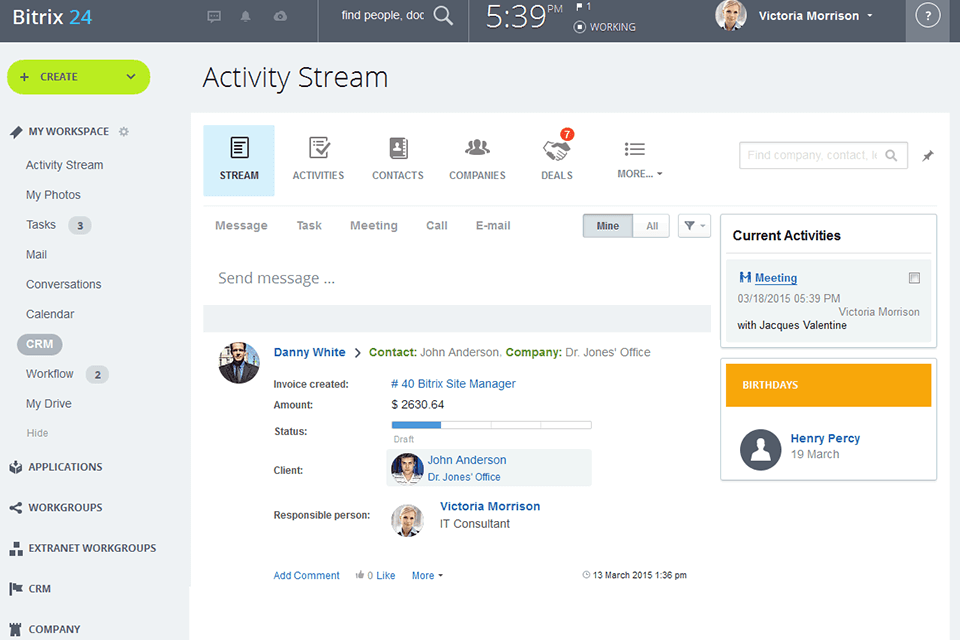This screenshot has width=960, height=640.
Task: Open the Contacts section icon
Action: pyautogui.click(x=398, y=148)
